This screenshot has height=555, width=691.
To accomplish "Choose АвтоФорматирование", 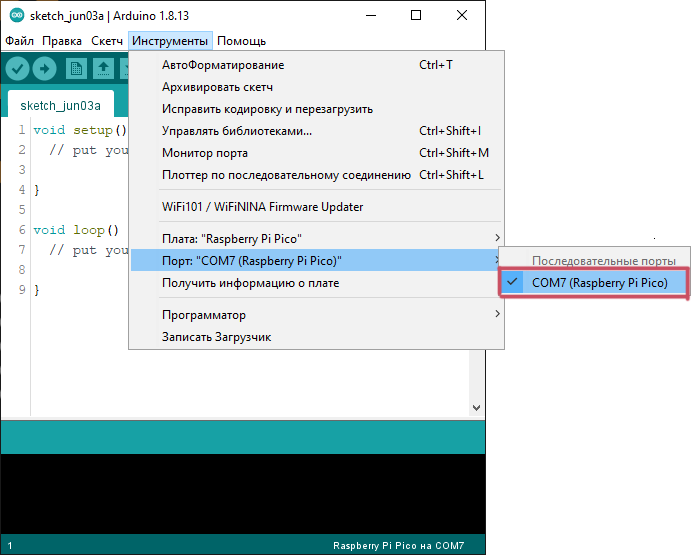I will (x=317, y=65).
